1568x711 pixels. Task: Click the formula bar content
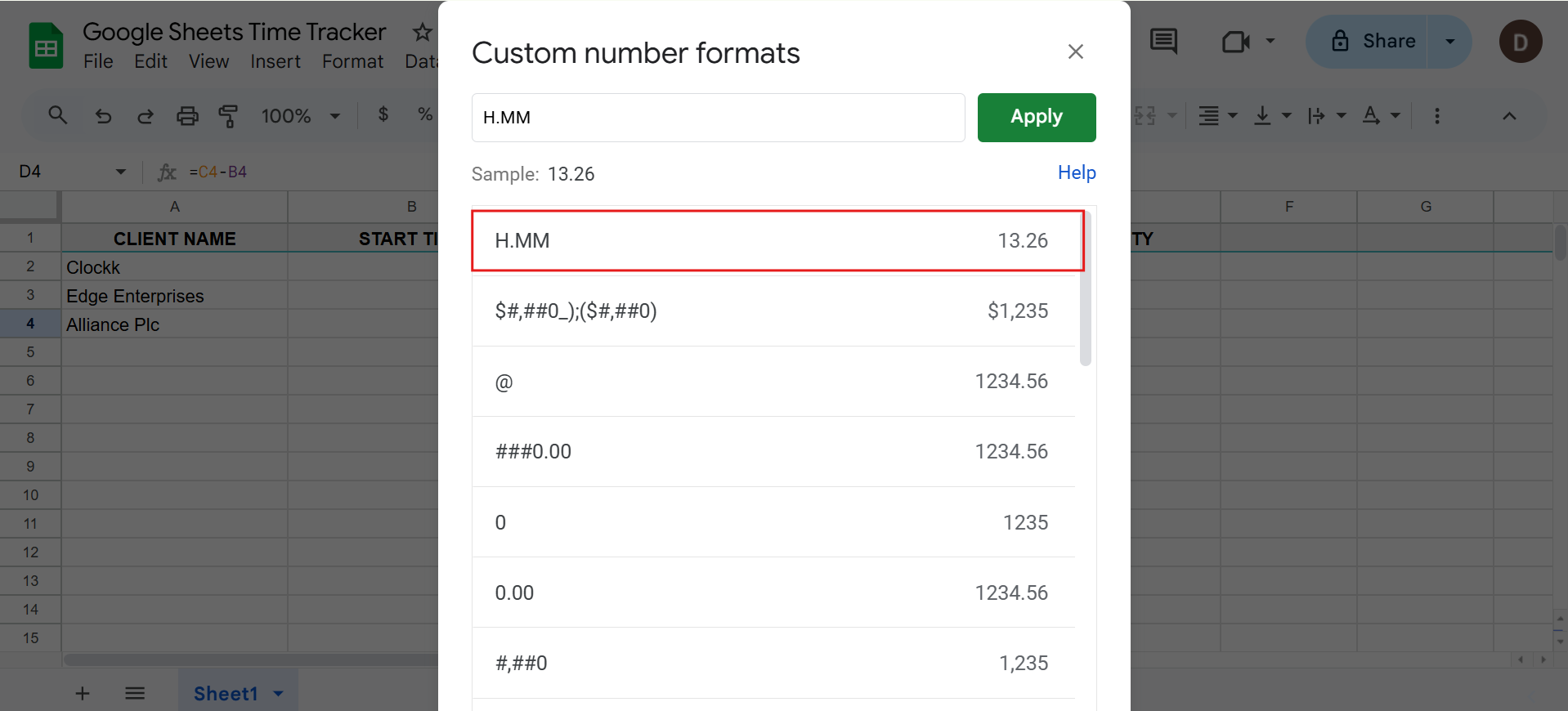pos(218,172)
